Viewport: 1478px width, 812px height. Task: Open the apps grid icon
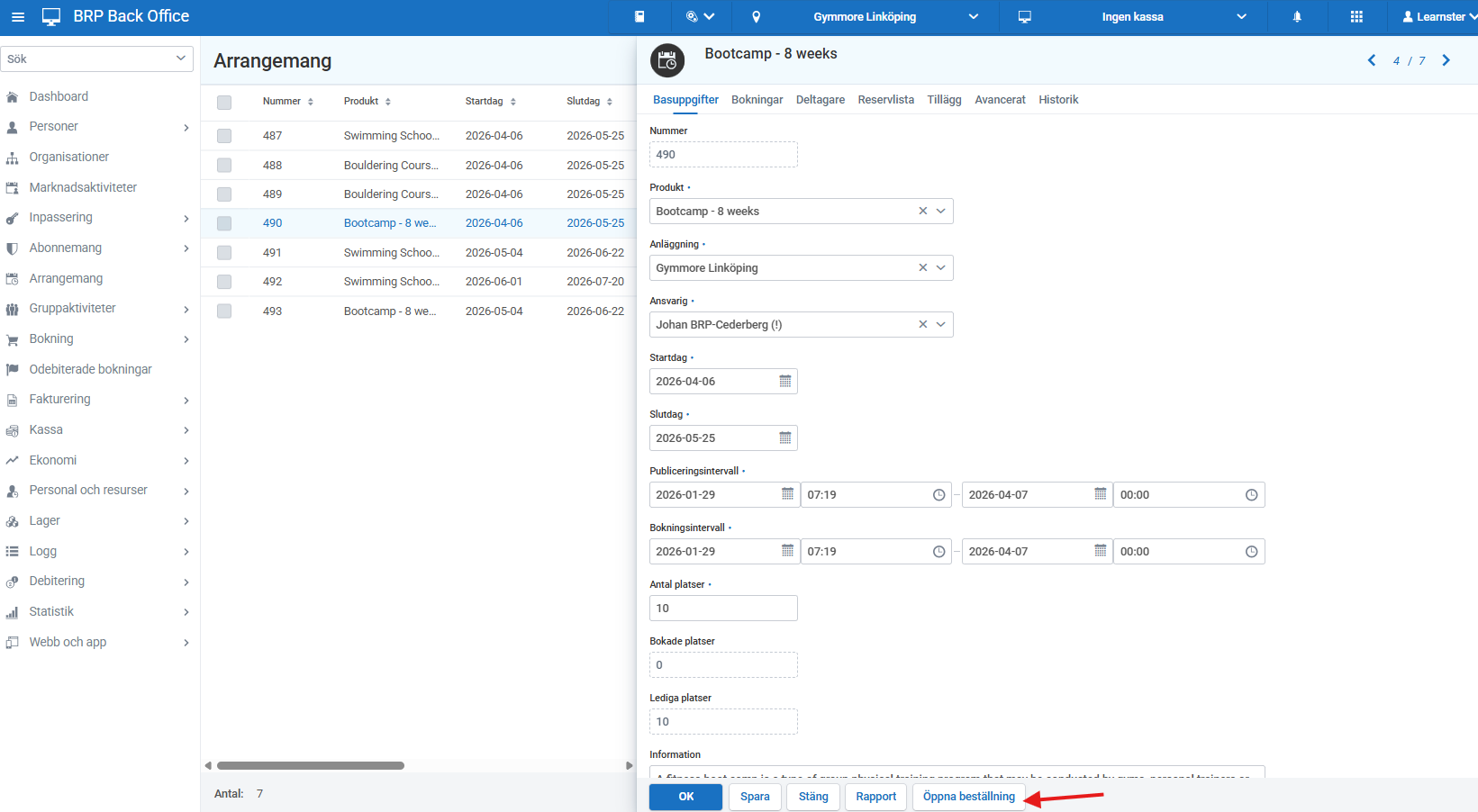pyautogui.click(x=1356, y=17)
